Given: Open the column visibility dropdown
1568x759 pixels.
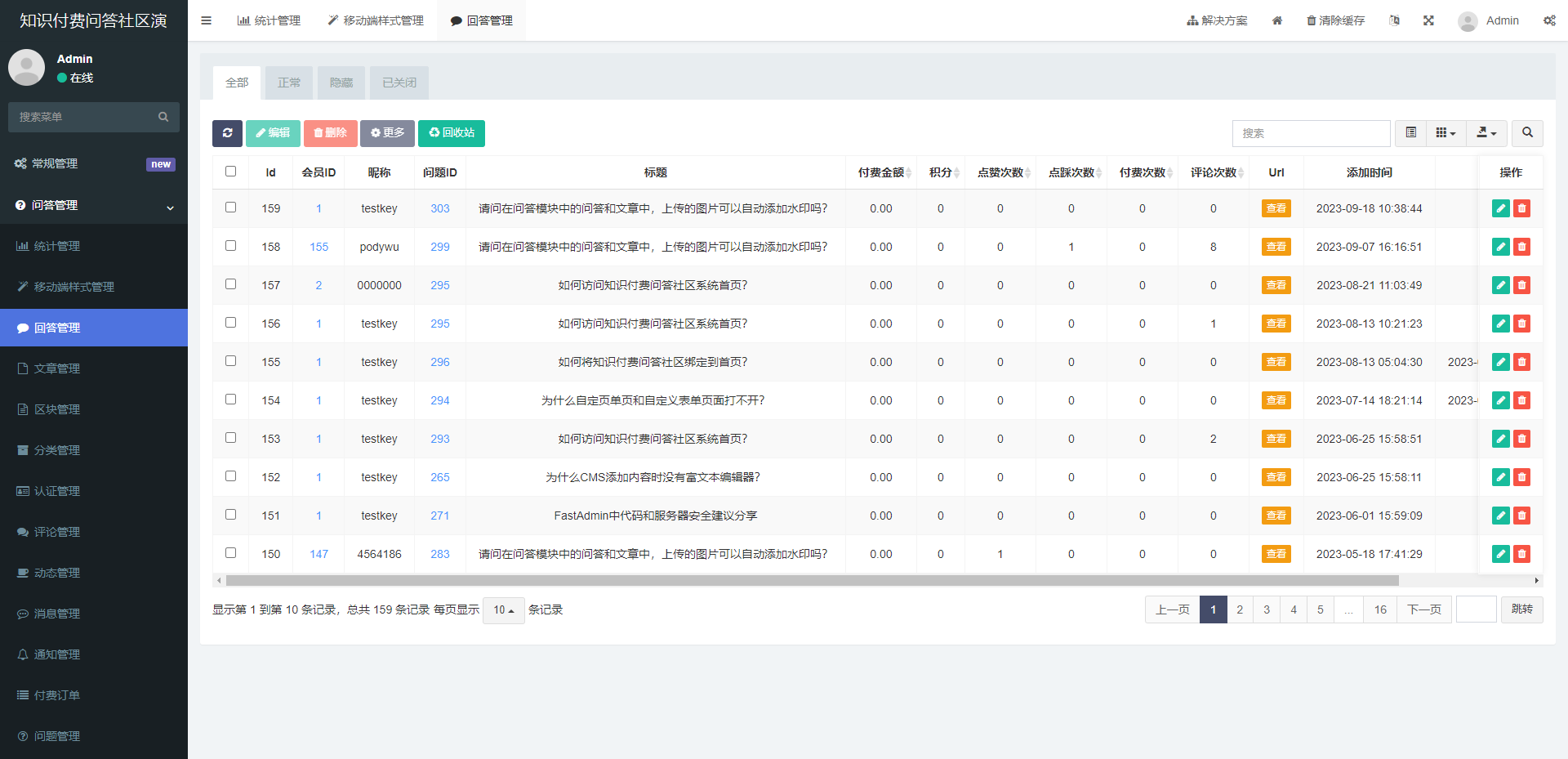Looking at the screenshot, I should (x=1445, y=132).
